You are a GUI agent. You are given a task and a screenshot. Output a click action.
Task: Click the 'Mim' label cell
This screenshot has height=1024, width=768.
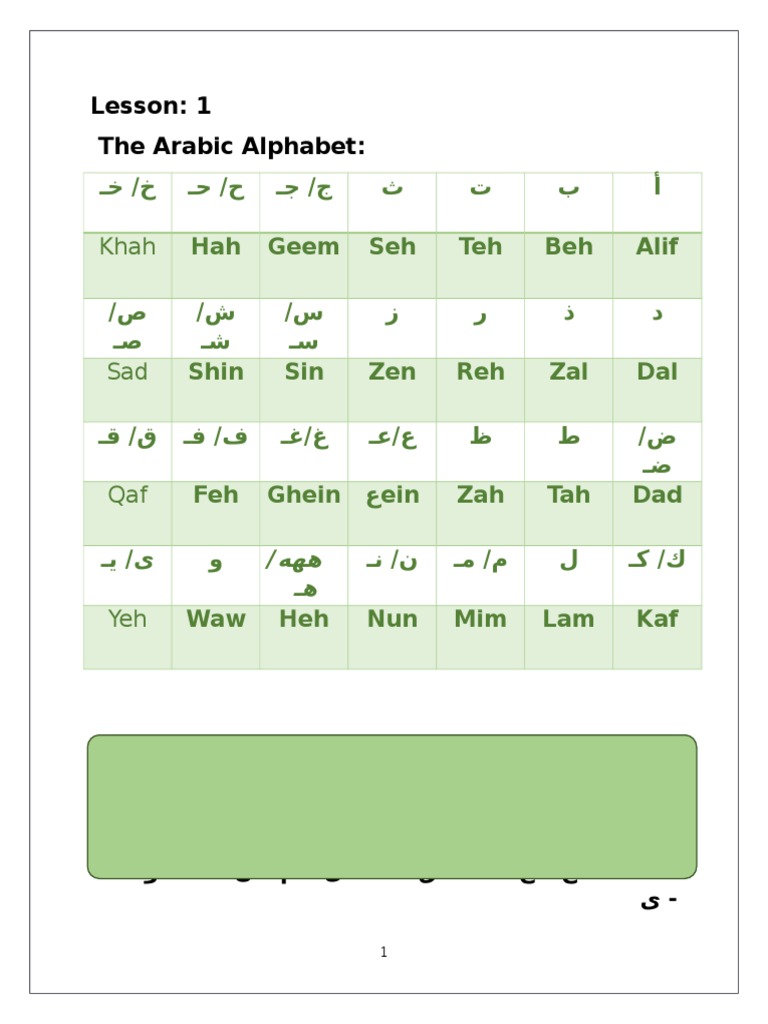coord(480,619)
